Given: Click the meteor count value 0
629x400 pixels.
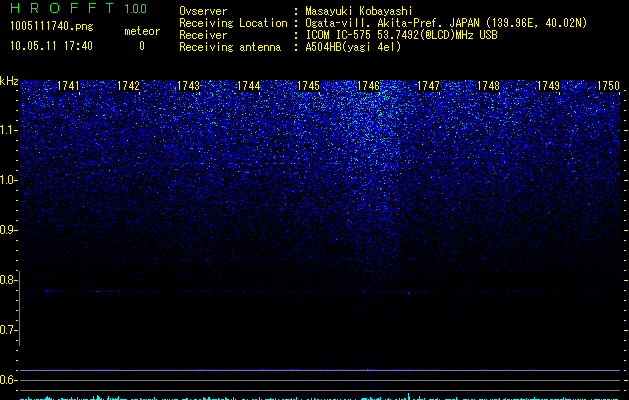Looking at the screenshot, I should (142, 46).
